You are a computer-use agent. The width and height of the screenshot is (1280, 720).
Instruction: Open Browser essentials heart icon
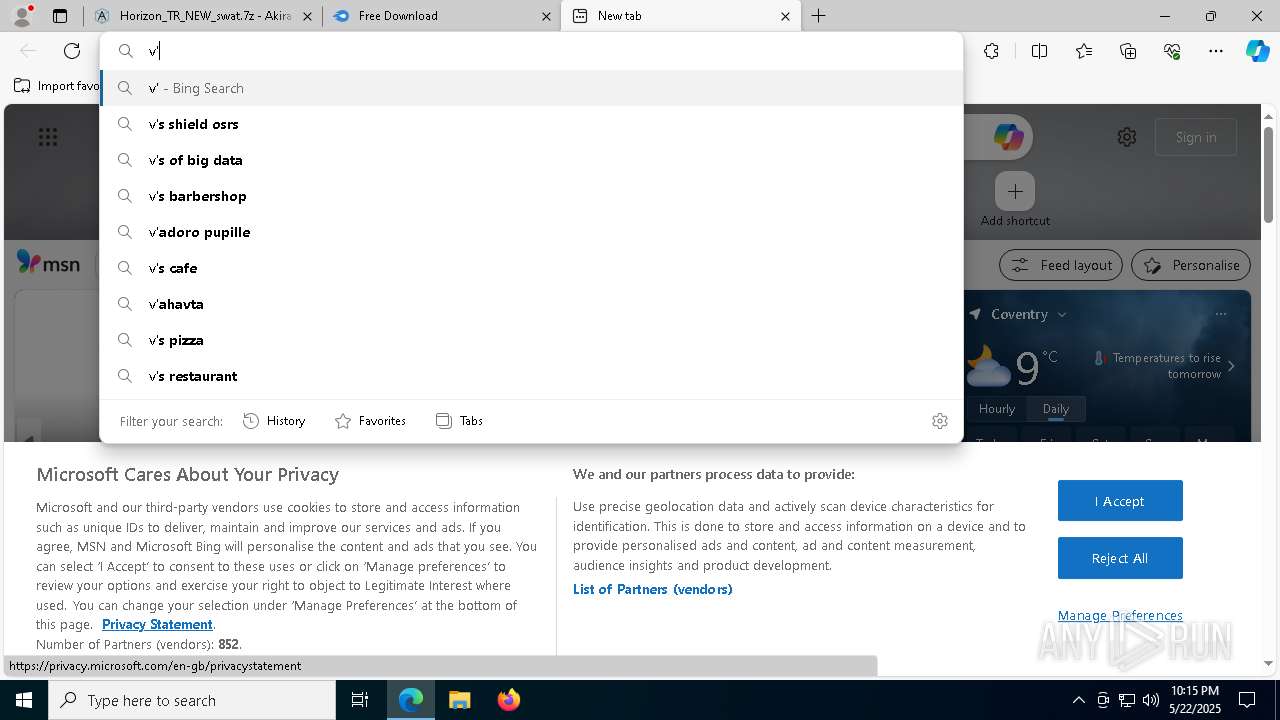pos(1172,51)
